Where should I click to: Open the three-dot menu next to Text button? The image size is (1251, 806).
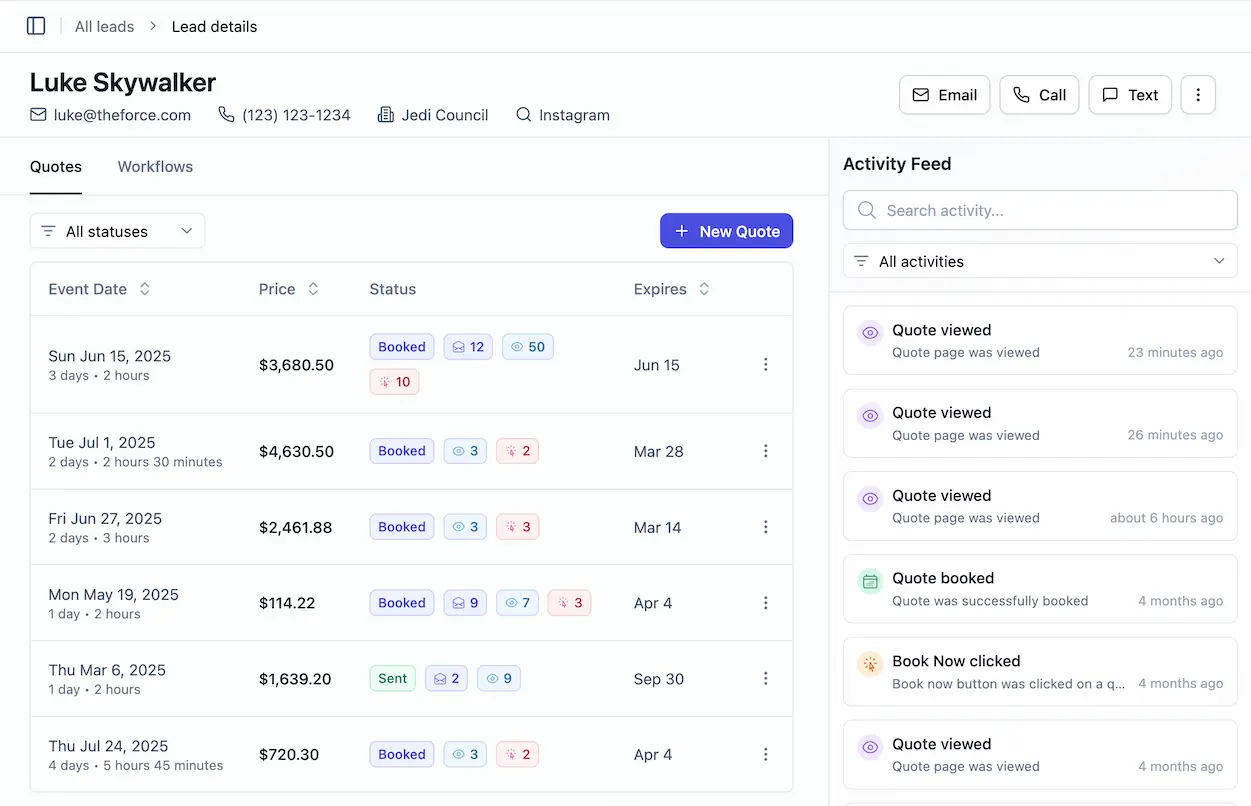1198,94
